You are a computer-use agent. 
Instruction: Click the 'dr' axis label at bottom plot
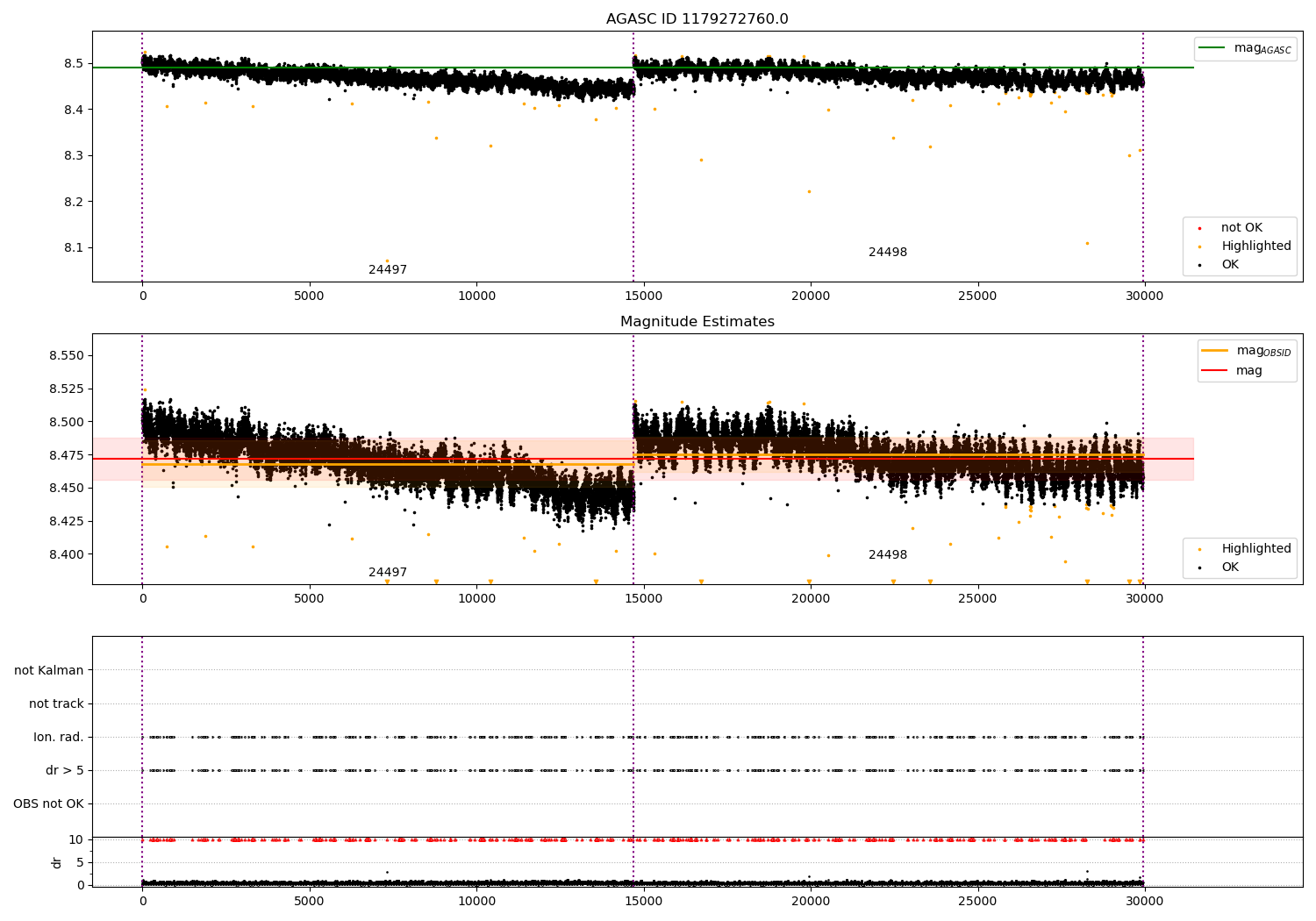coord(57,862)
